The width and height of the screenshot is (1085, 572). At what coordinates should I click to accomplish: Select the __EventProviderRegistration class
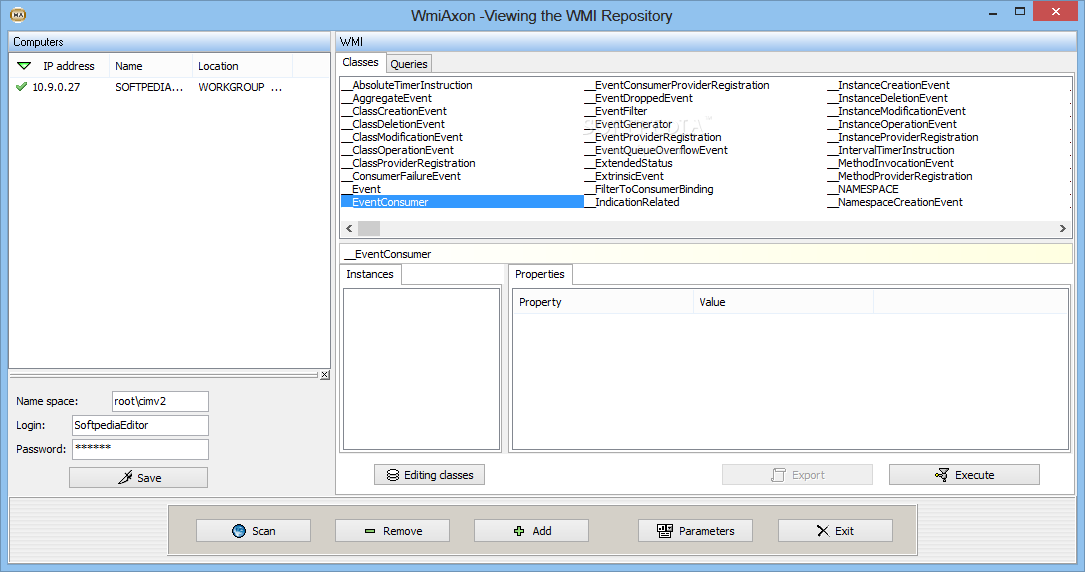click(653, 137)
